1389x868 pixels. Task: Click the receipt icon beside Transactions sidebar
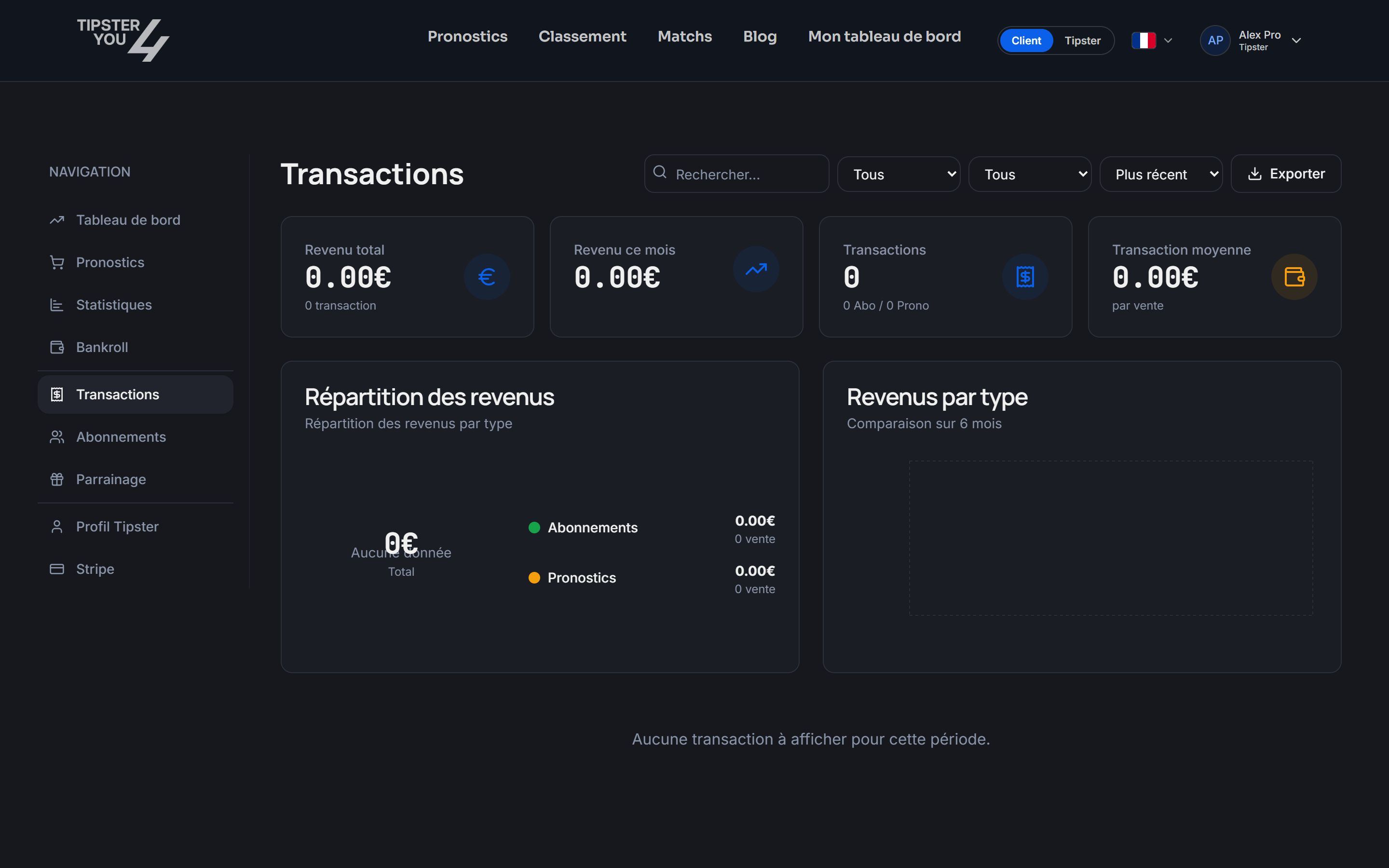click(x=57, y=394)
